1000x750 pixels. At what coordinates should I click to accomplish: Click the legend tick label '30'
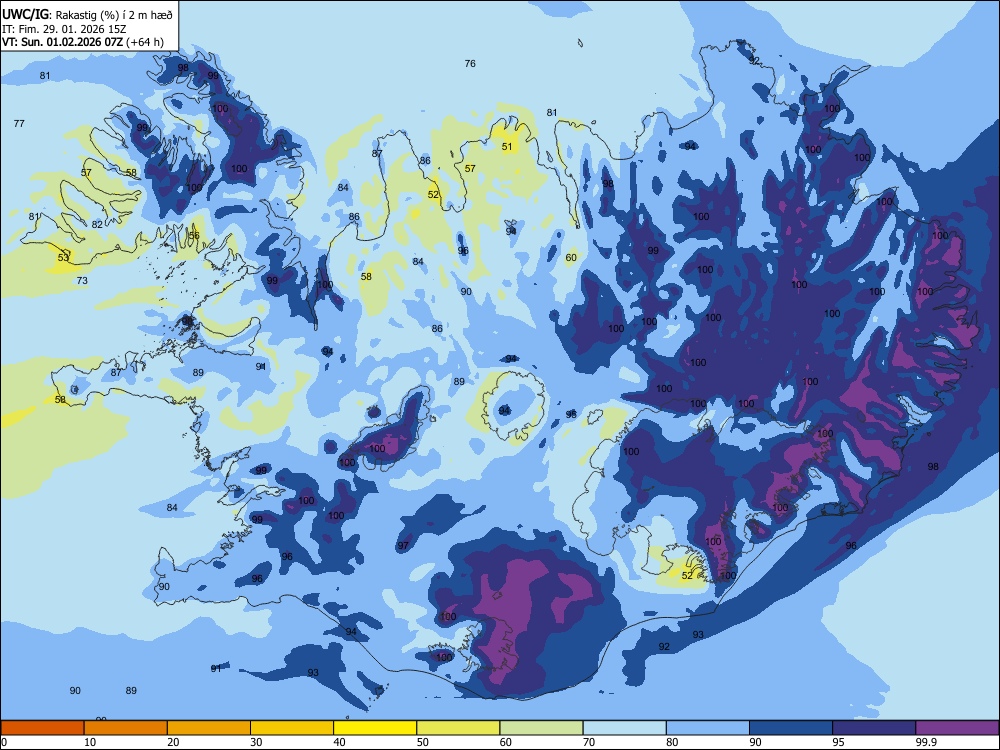[256, 742]
